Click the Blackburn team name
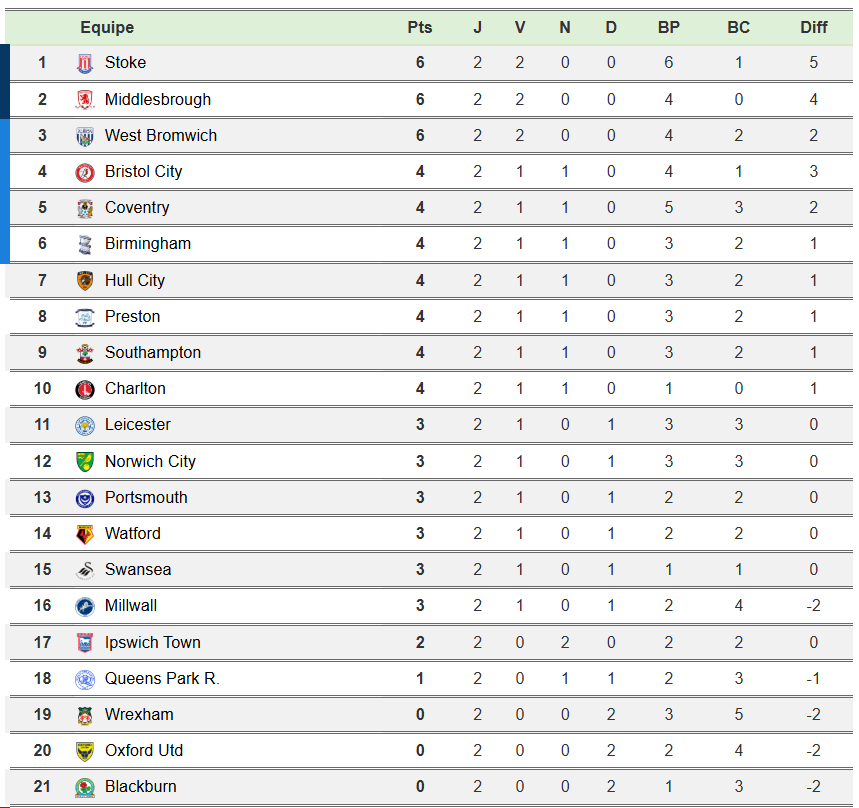The width and height of the screenshot is (859, 808). tap(140, 787)
